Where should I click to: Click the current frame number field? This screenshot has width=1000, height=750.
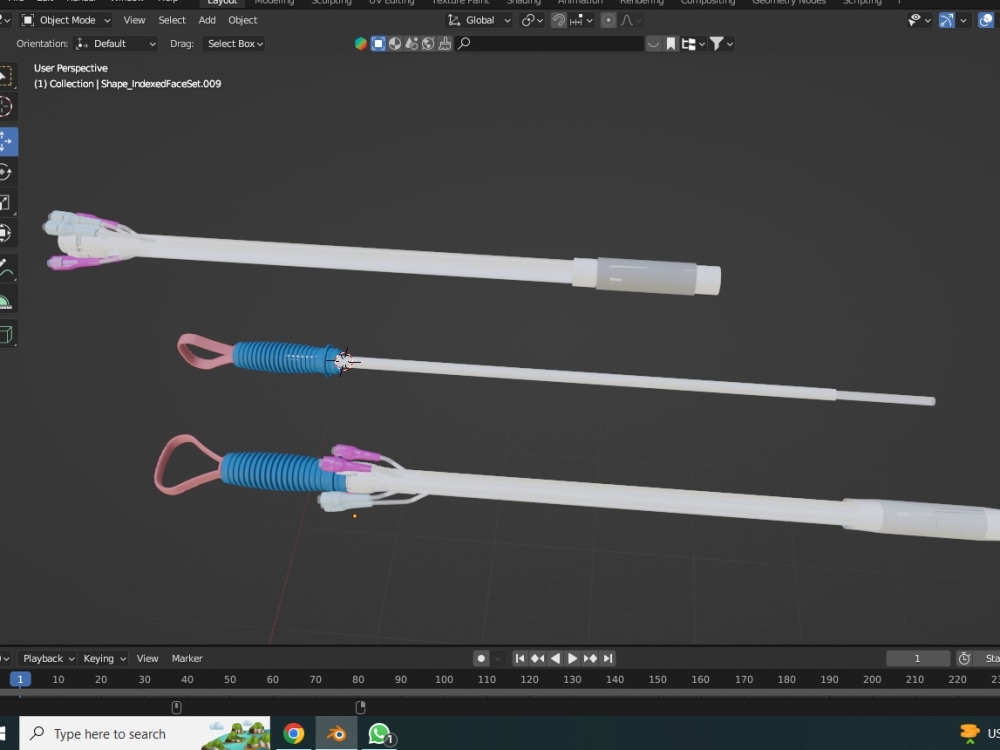918,658
